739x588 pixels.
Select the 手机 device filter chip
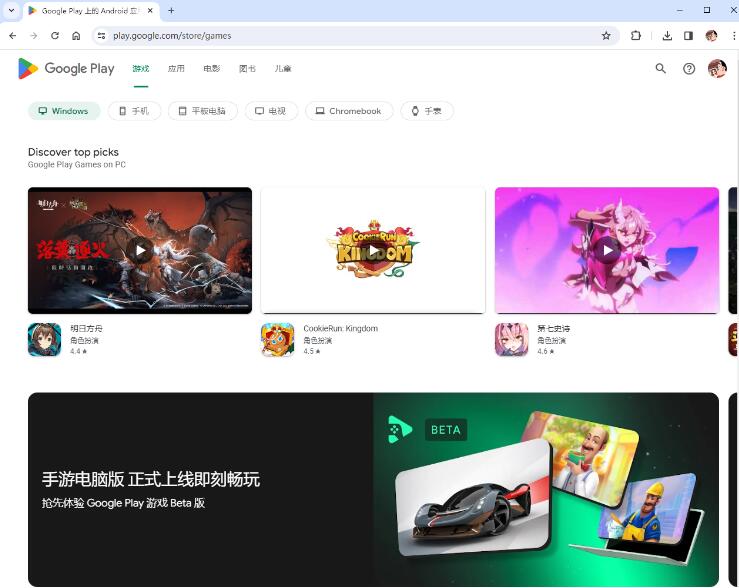point(134,111)
